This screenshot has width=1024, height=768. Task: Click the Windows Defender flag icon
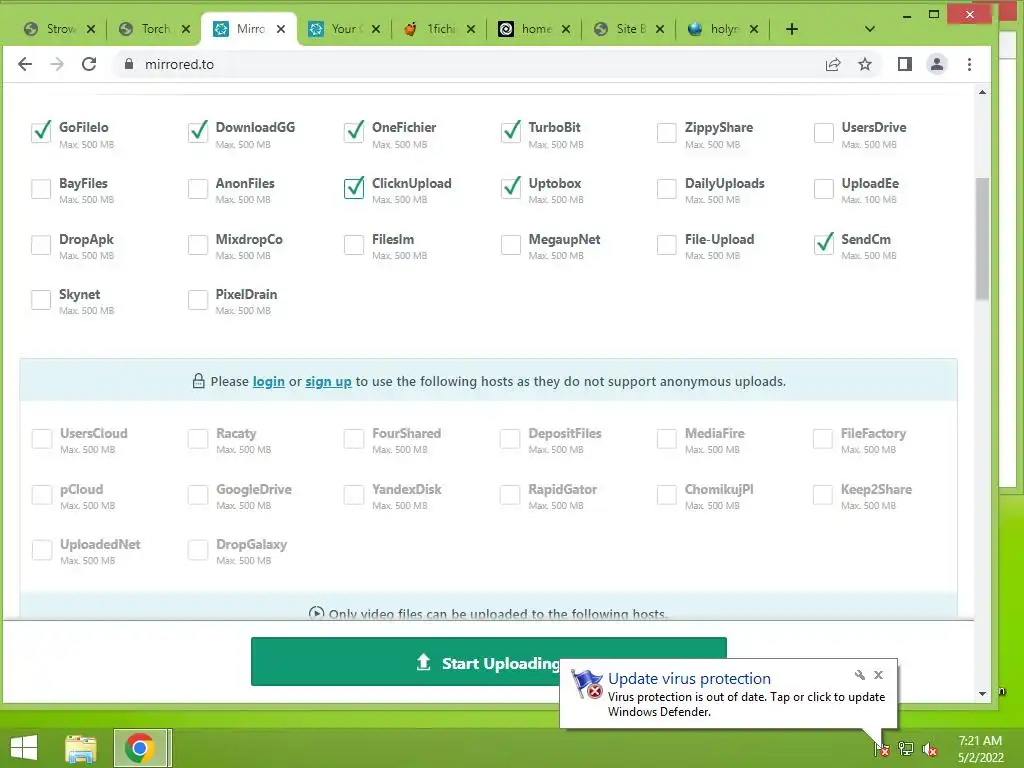coord(586,684)
